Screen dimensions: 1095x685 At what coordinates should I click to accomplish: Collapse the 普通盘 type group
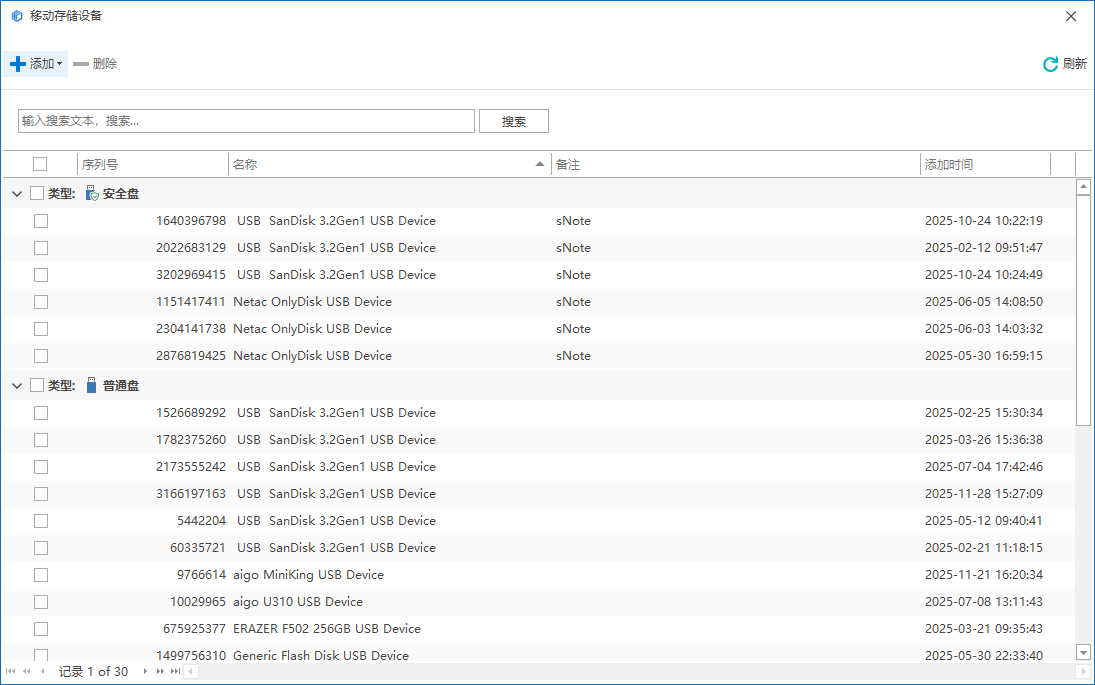17,386
